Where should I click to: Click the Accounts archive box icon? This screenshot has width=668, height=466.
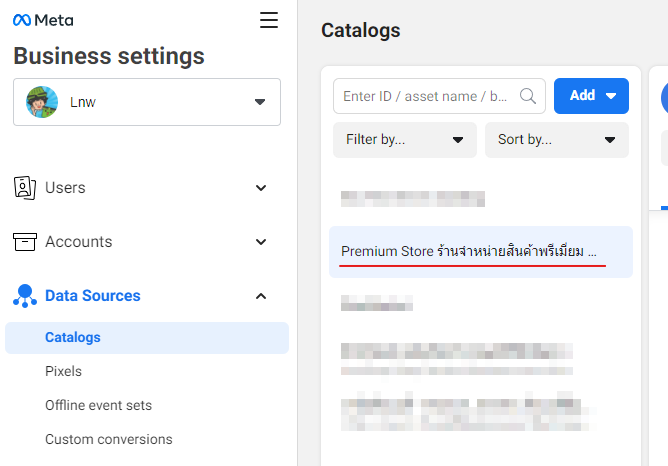point(25,242)
